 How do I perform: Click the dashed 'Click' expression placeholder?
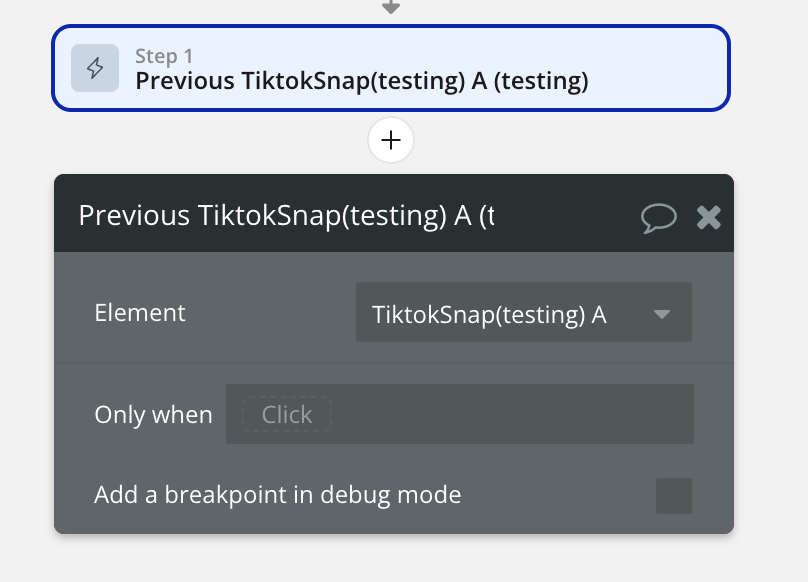tap(287, 414)
